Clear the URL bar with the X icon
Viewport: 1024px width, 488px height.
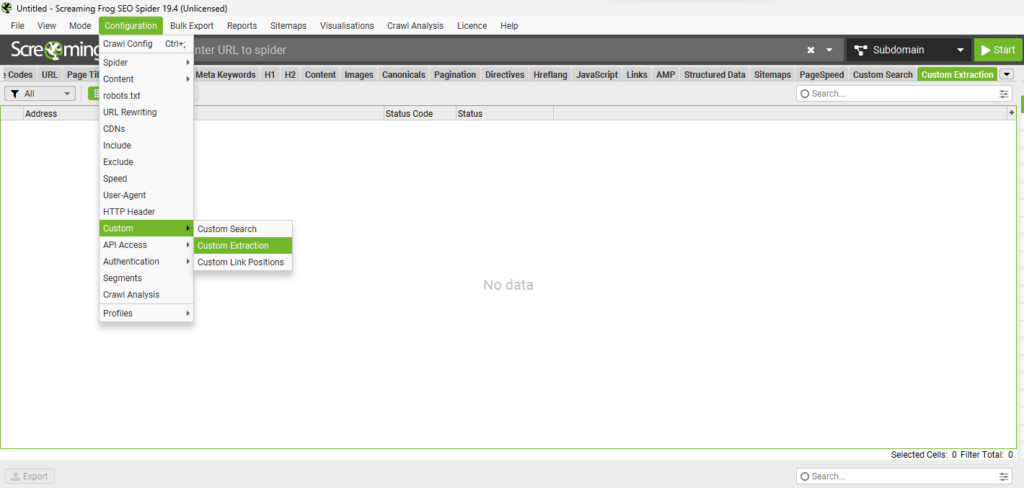point(810,50)
